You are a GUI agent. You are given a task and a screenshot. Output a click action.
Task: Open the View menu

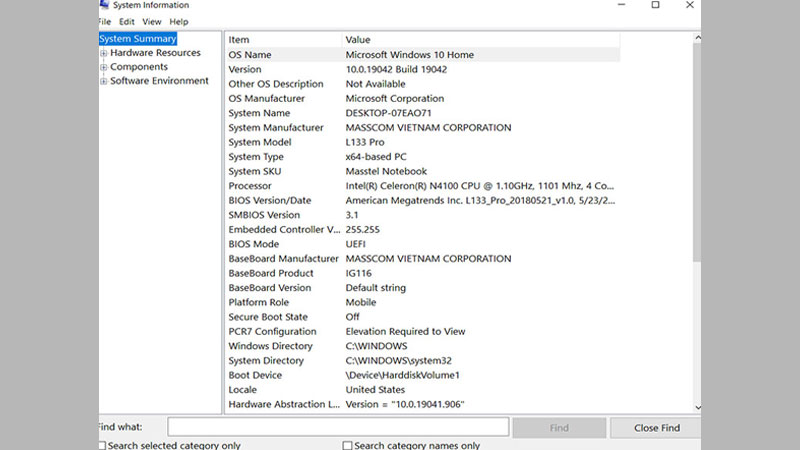pos(152,21)
